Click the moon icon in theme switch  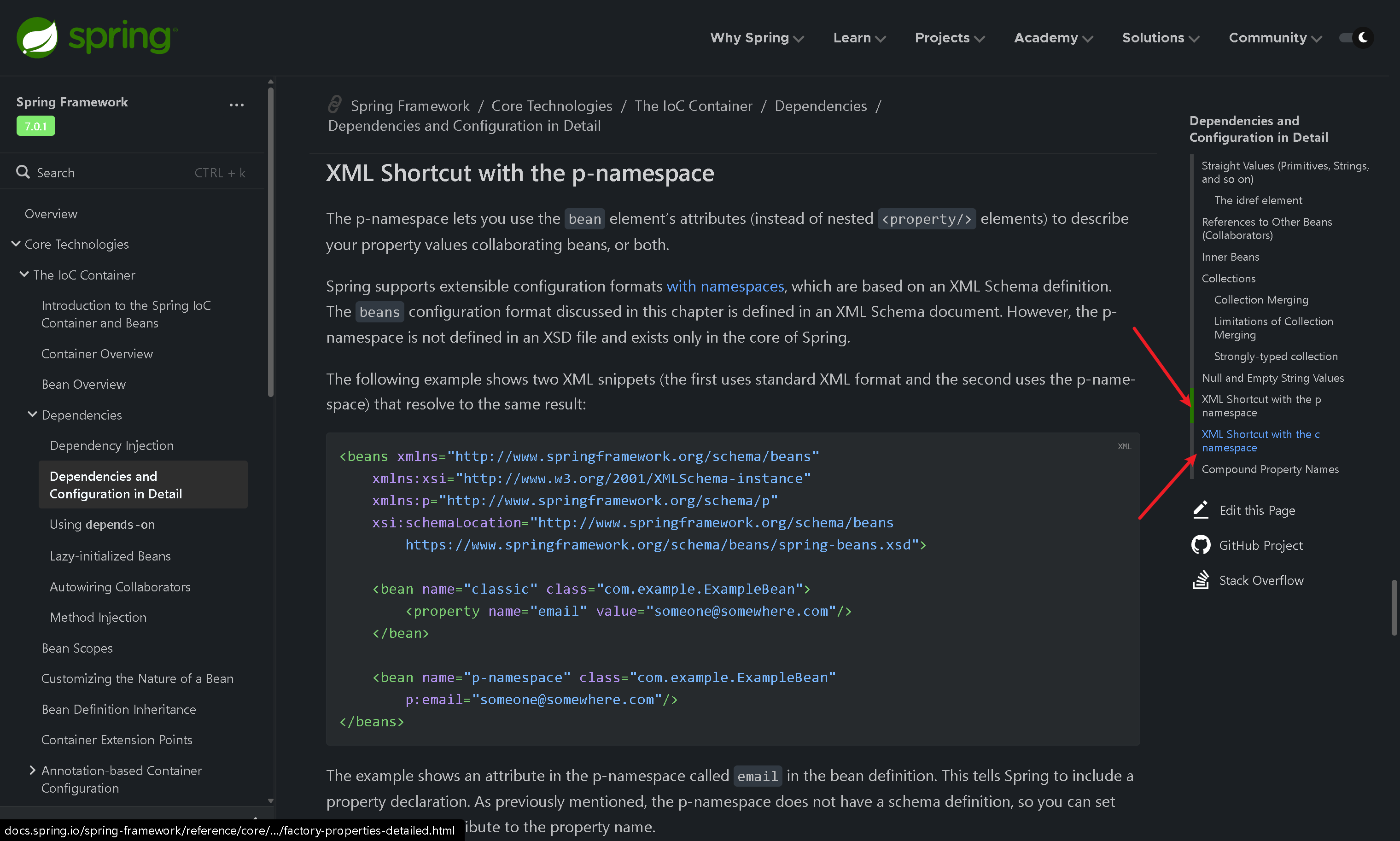point(1363,37)
